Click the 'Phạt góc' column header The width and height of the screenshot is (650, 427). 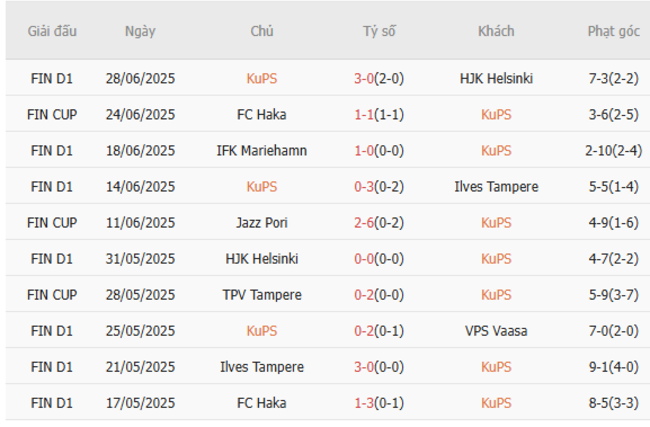(x=613, y=31)
